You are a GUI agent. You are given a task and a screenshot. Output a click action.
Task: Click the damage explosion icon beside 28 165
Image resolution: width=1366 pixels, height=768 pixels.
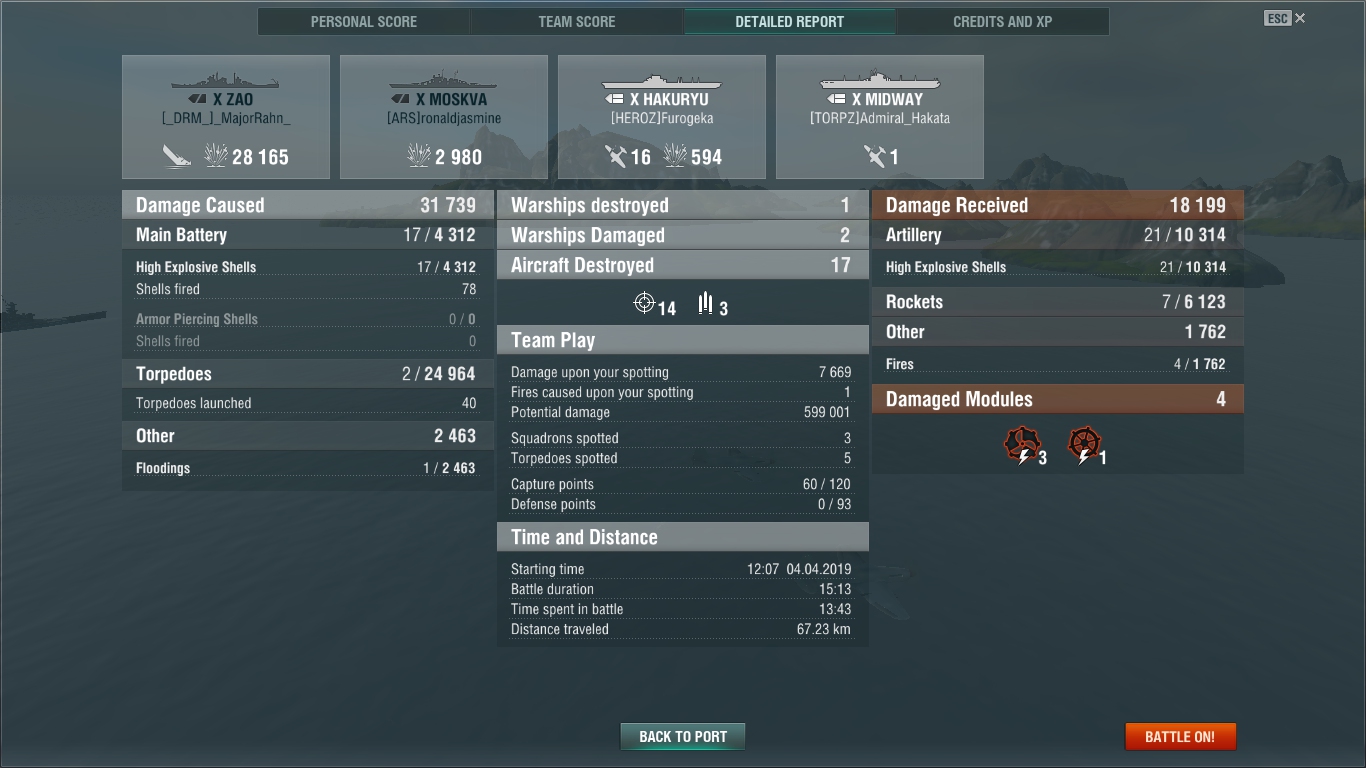[216, 156]
